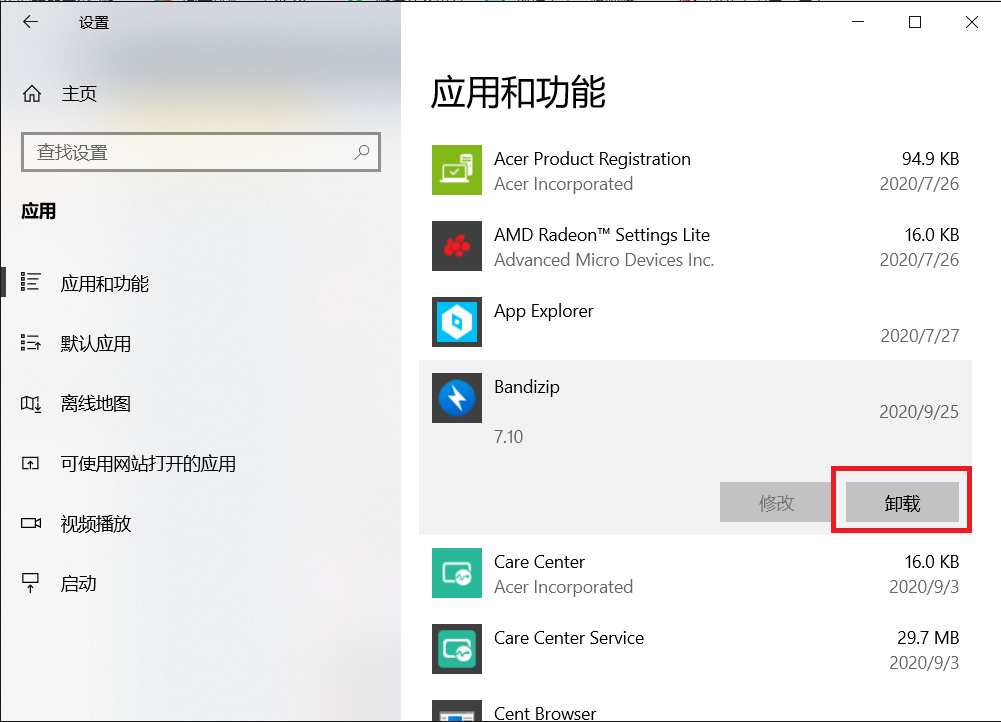The image size is (1001, 722).
Task: Click the back arrow in Settings
Action: (x=31, y=22)
